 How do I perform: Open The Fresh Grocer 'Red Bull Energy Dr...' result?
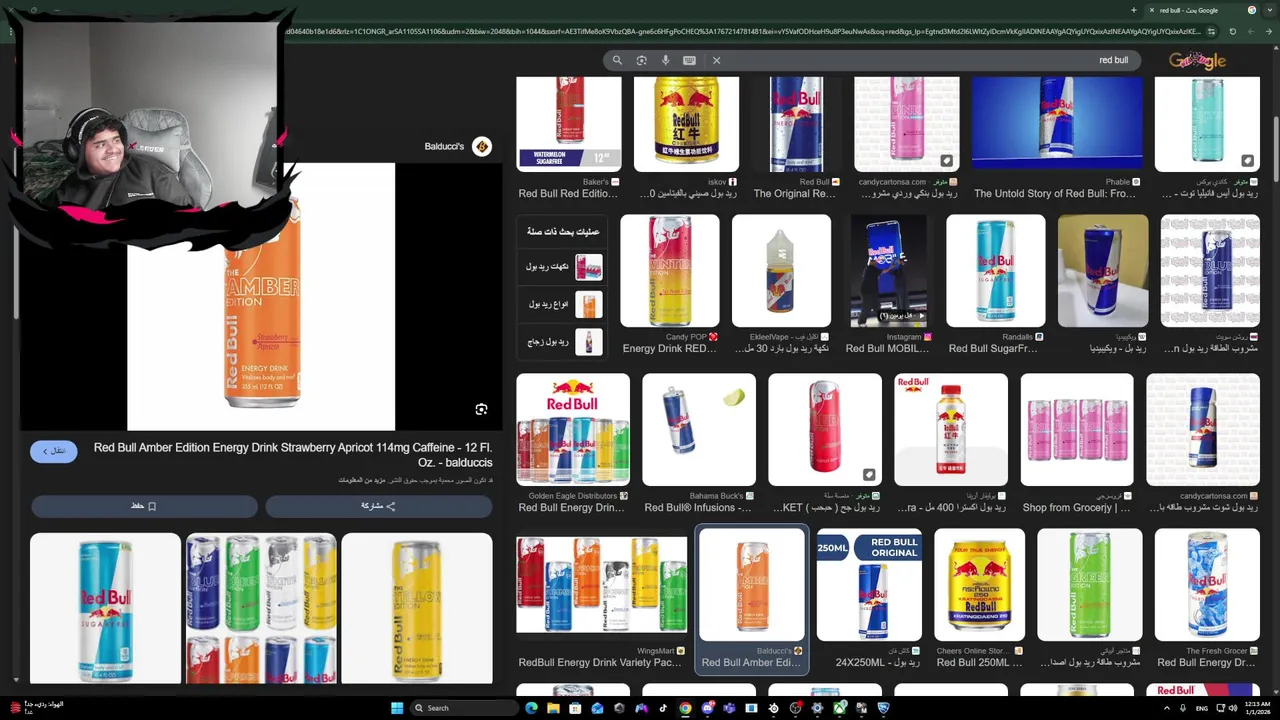(1207, 600)
